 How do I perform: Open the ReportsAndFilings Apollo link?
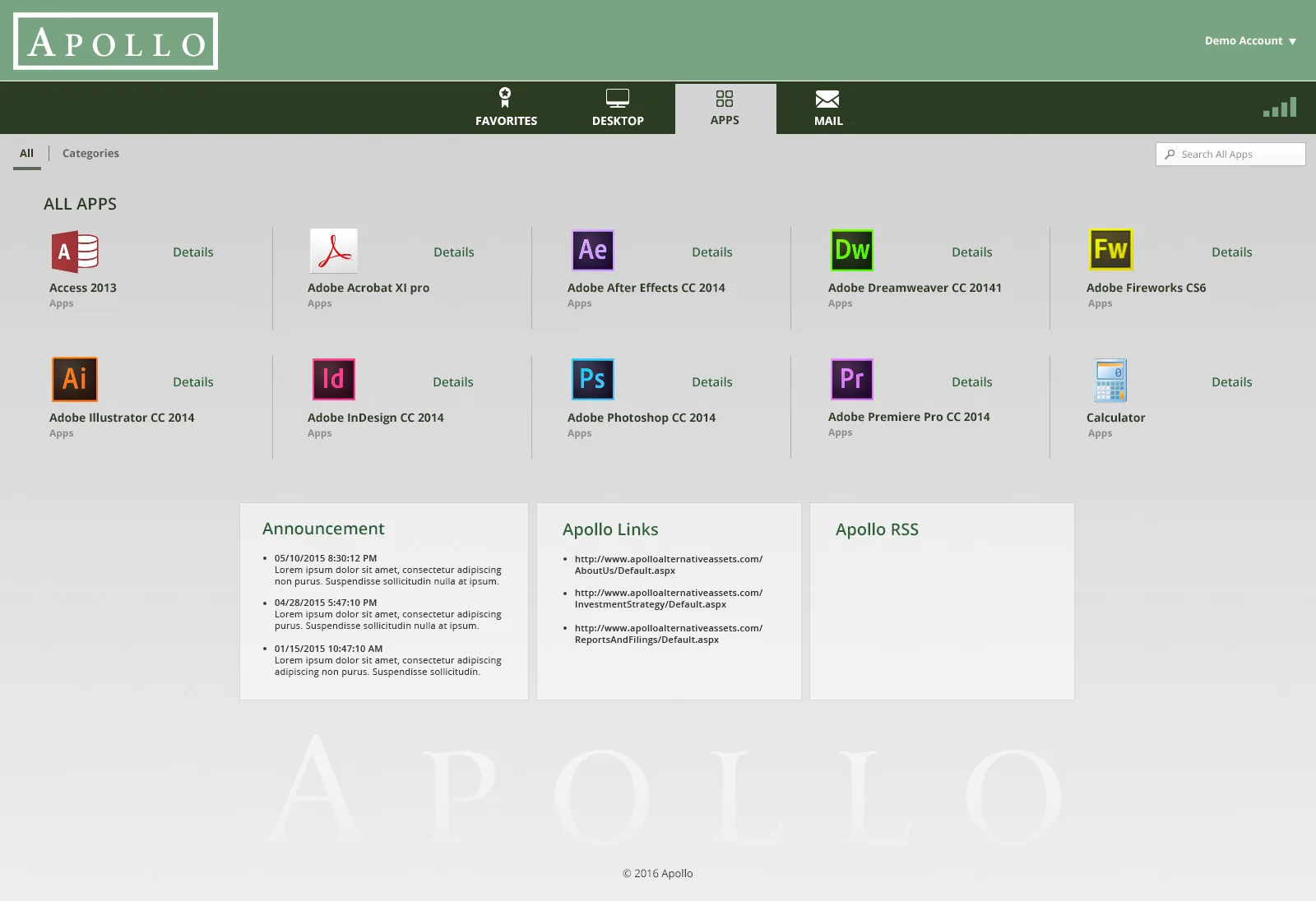point(669,634)
